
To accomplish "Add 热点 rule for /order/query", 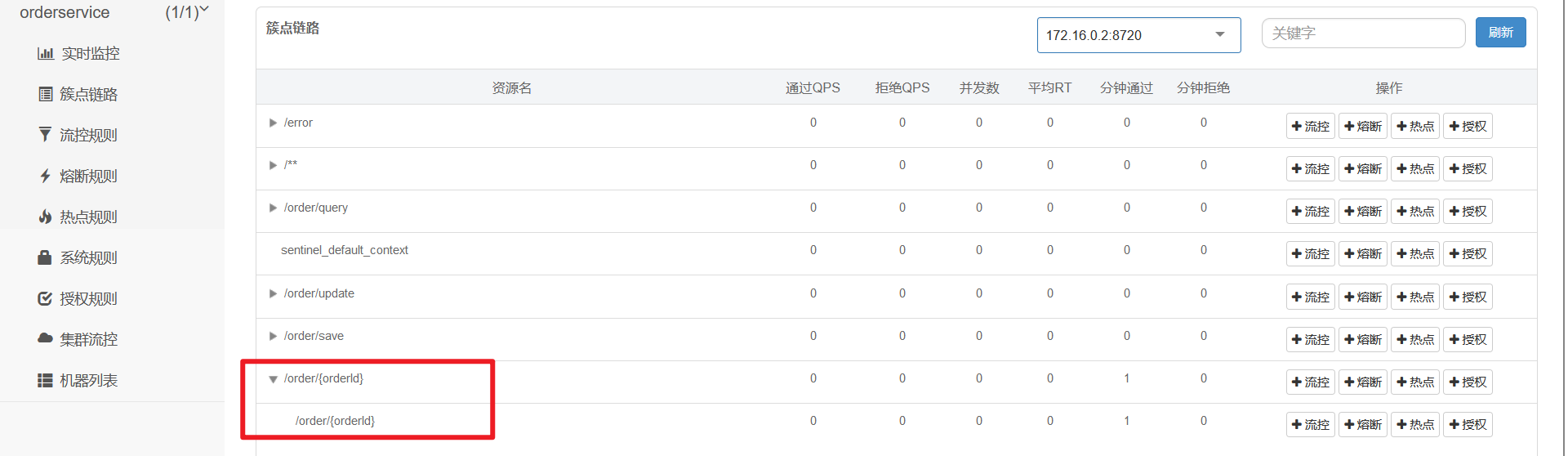I will pos(1415,211).
